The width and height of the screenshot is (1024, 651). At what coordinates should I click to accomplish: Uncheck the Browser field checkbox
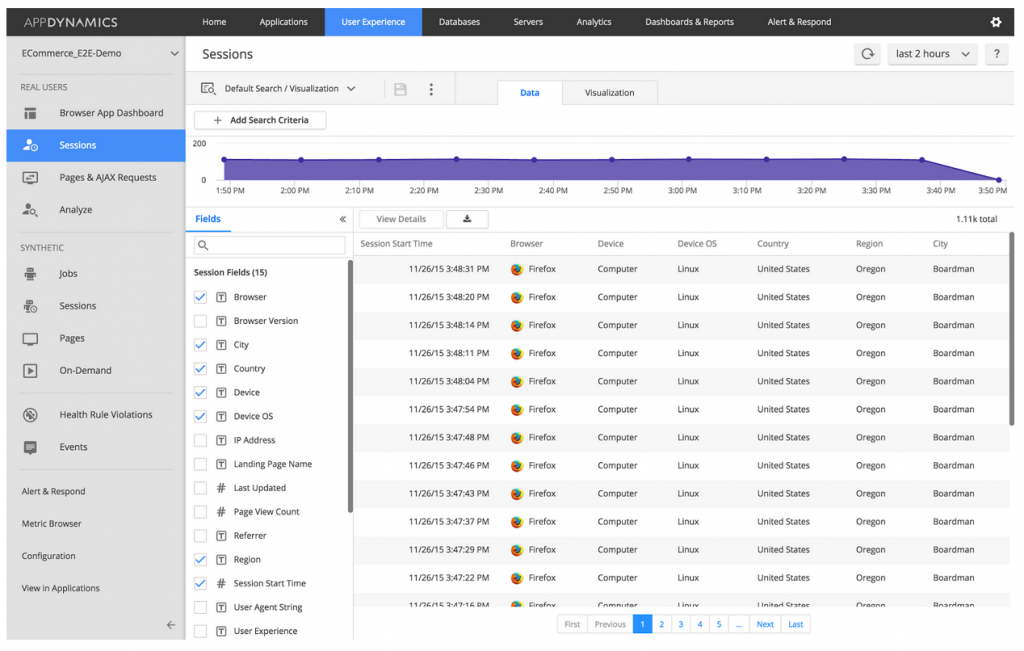(x=200, y=297)
